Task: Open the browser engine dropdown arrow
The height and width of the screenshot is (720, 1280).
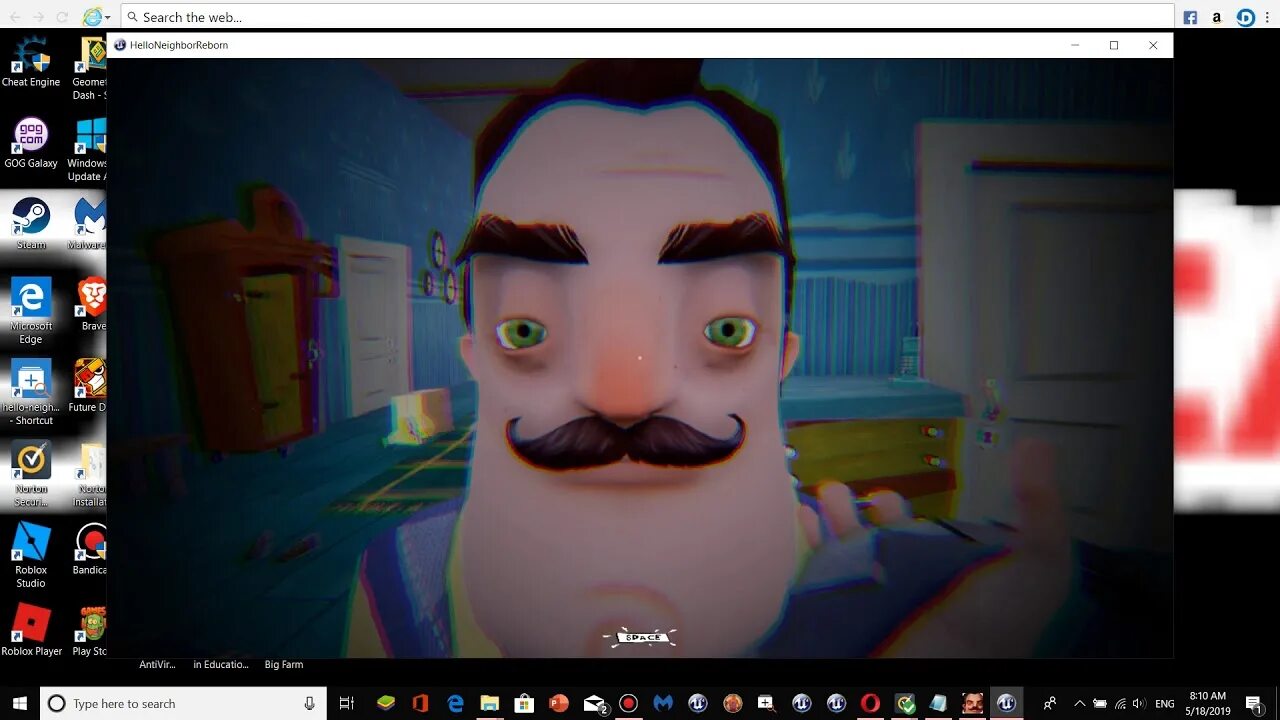Action: [x=108, y=18]
